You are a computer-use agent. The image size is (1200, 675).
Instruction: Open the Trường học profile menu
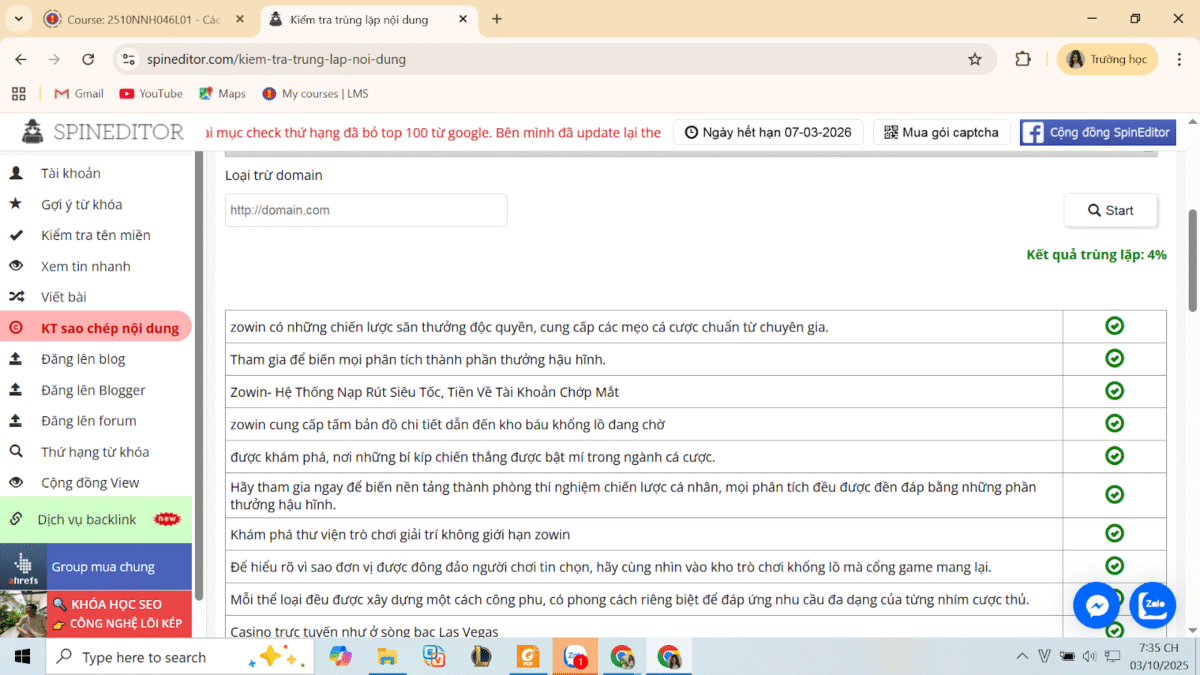(1107, 59)
